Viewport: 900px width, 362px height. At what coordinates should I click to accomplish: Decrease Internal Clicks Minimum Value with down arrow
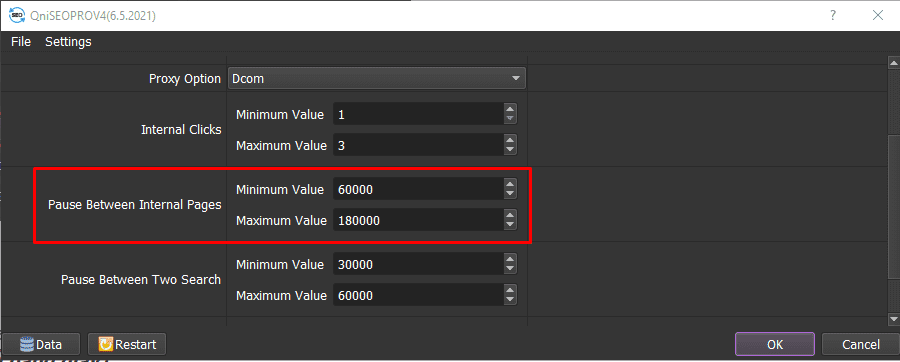[x=510, y=119]
